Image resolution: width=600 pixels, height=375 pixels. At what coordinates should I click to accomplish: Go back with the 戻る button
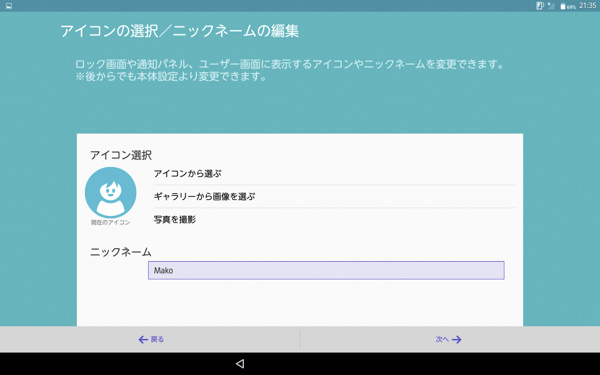(150, 339)
